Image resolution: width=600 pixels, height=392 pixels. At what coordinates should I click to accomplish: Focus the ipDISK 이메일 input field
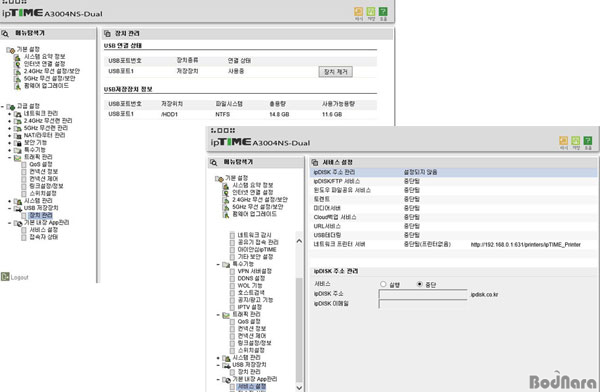[423, 304]
